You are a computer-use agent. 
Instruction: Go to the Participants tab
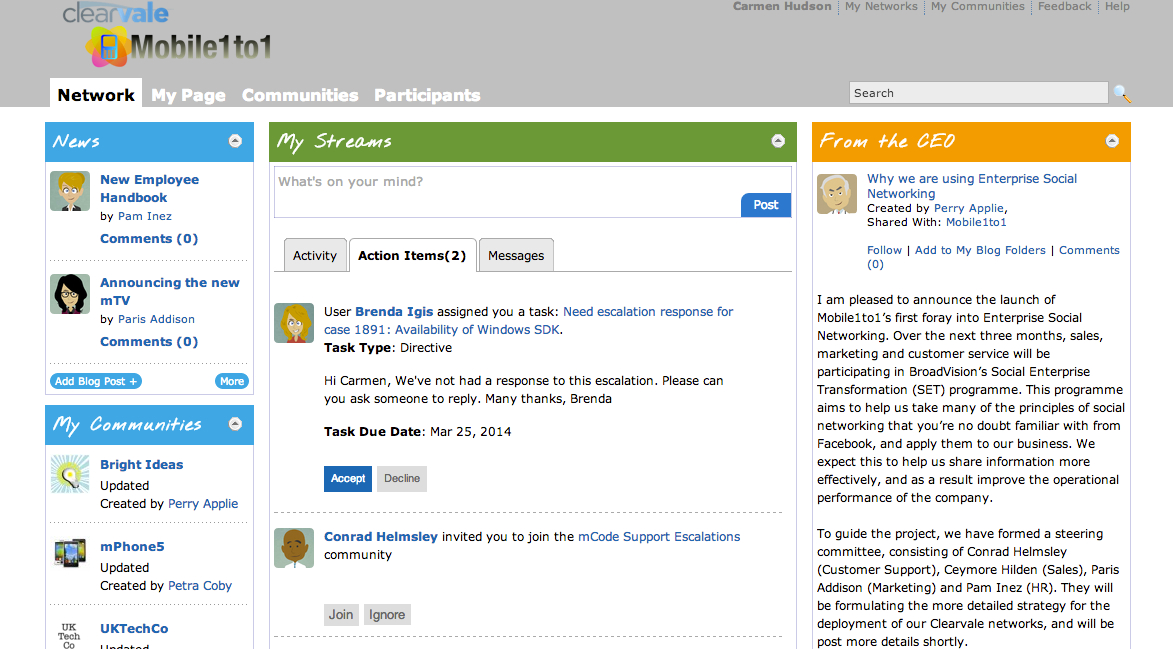427,95
